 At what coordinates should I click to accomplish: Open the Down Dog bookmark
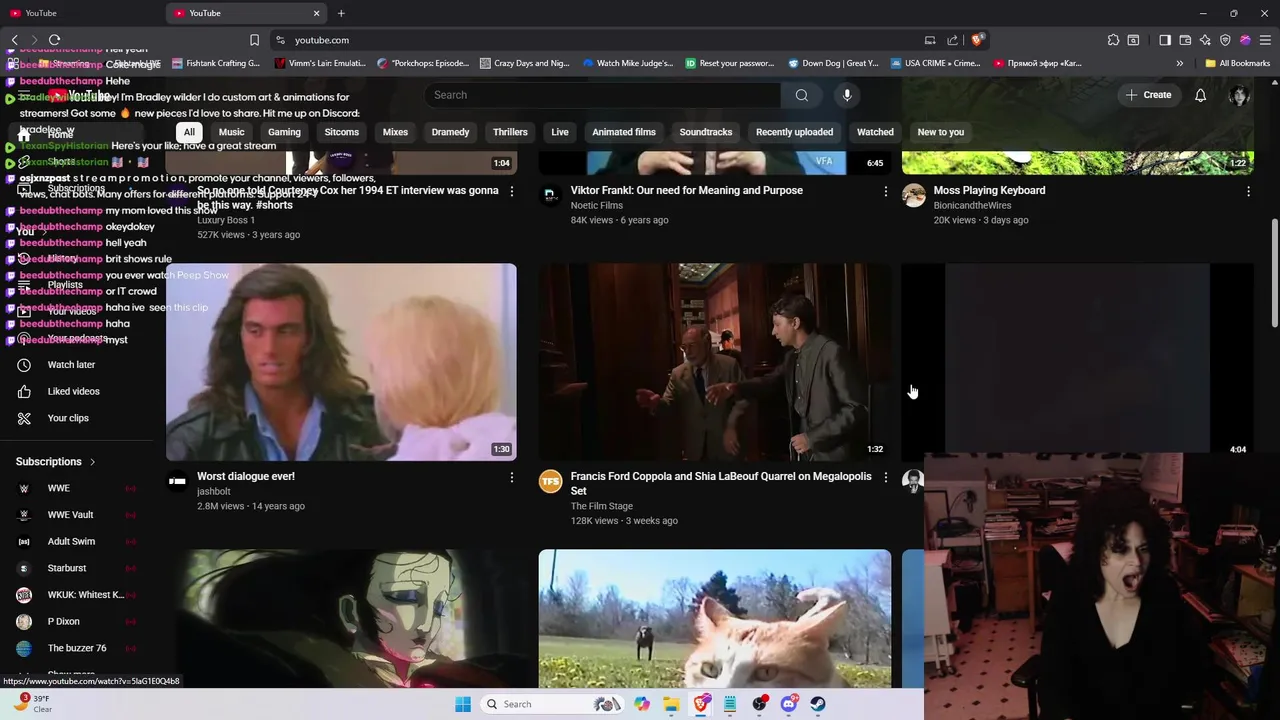[833, 63]
